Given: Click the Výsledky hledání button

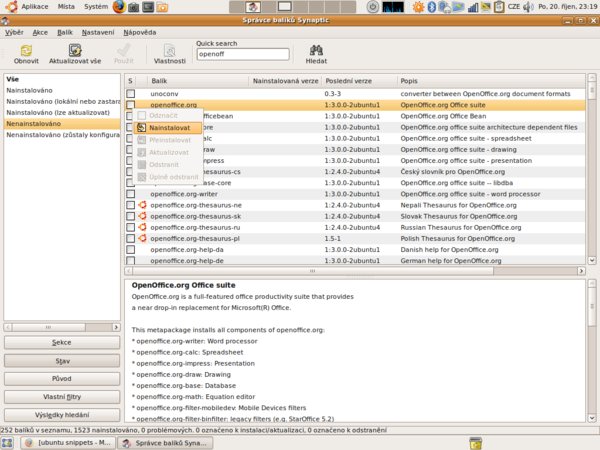Looking at the screenshot, I should tap(62, 415).
